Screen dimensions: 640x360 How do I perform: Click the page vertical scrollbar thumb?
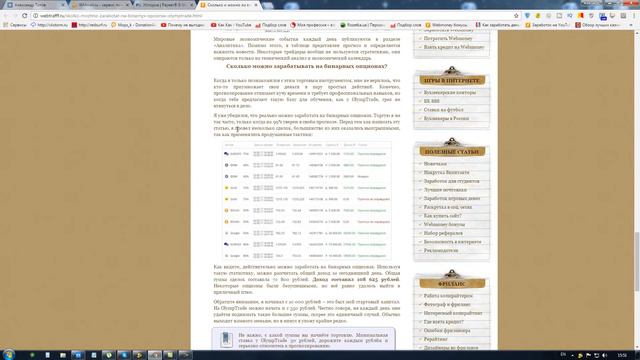[636, 261]
